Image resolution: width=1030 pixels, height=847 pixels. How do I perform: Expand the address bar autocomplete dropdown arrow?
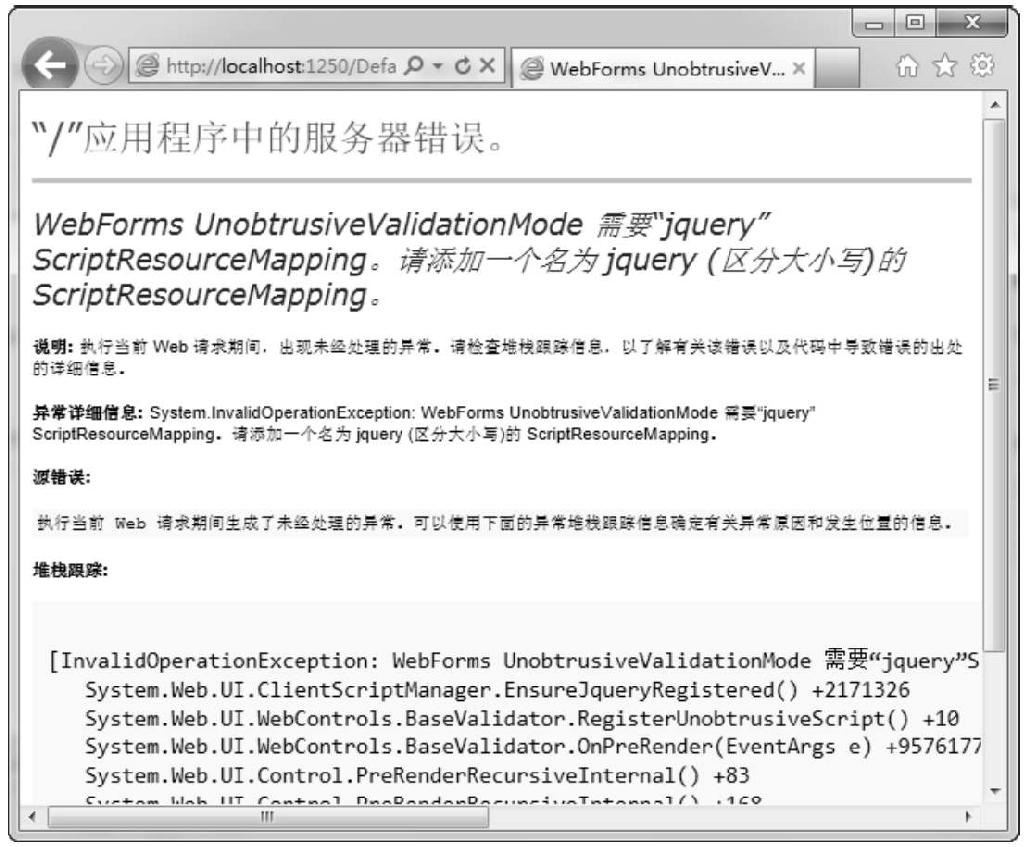[438, 66]
